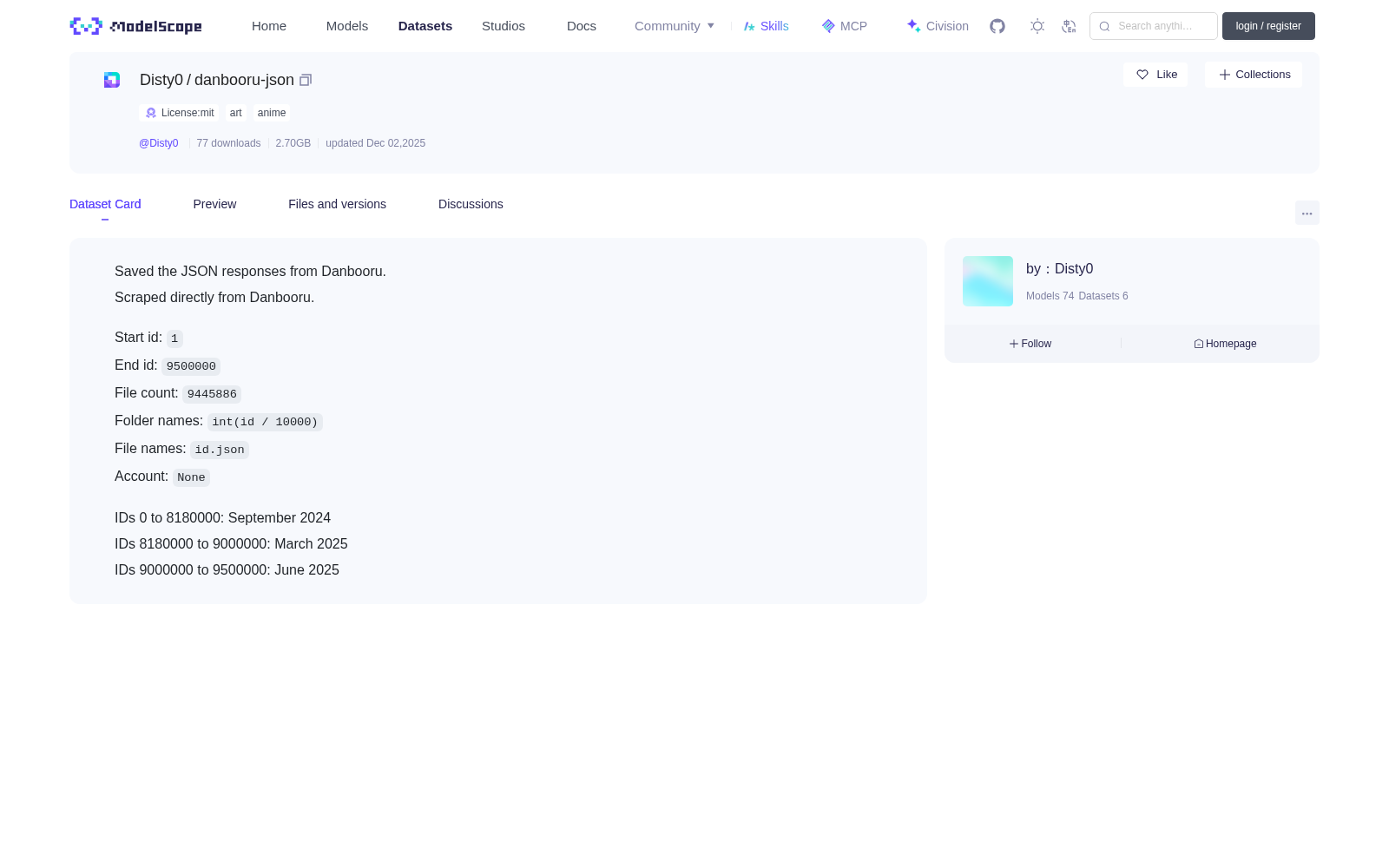Visit Disty0's Homepage link
Image resolution: width=1389 pixels, height=868 pixels.
pos(1225,344)
